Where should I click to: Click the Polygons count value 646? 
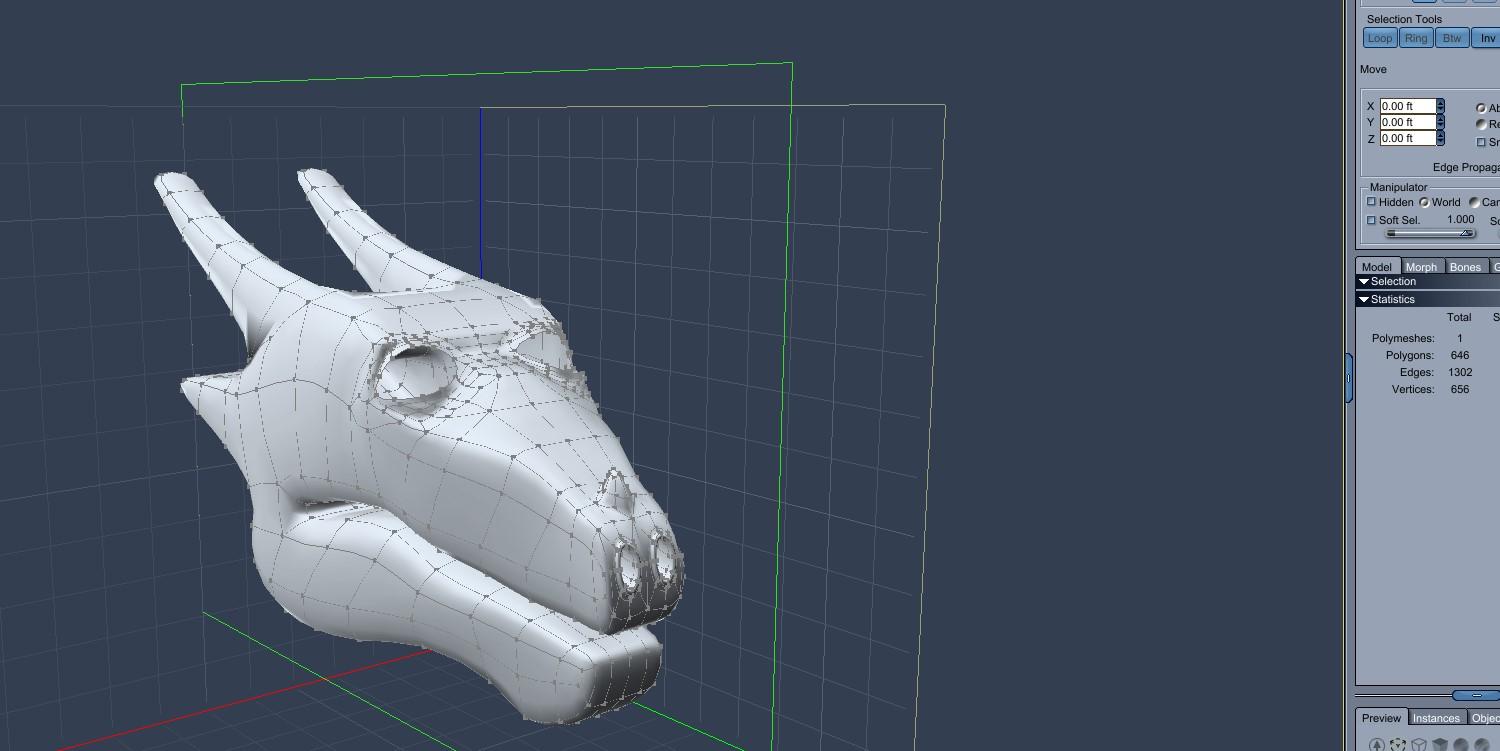[1460, 355]
